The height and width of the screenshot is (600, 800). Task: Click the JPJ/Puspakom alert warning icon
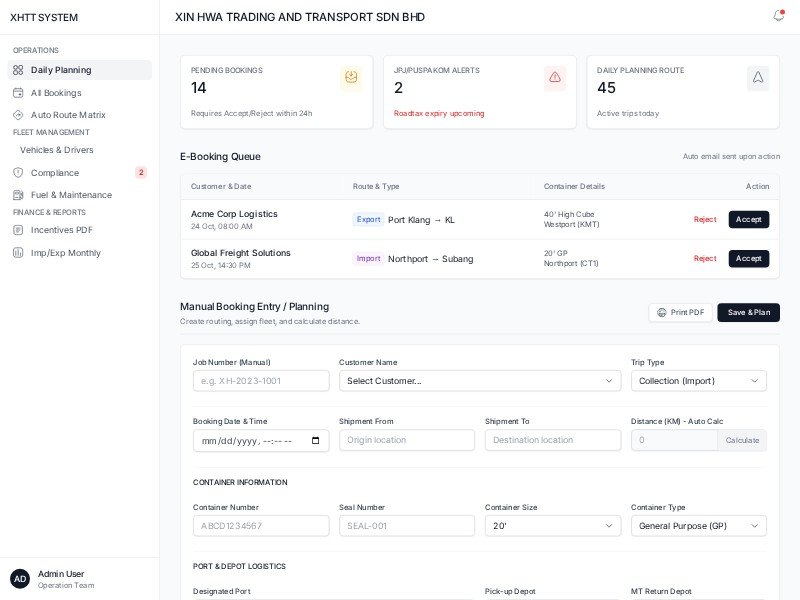click(555, 78)
